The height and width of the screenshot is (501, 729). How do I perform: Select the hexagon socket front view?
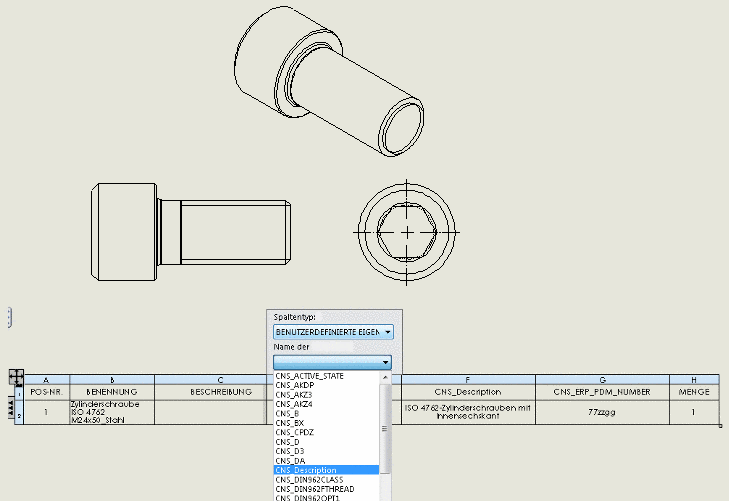pos(407,232)
